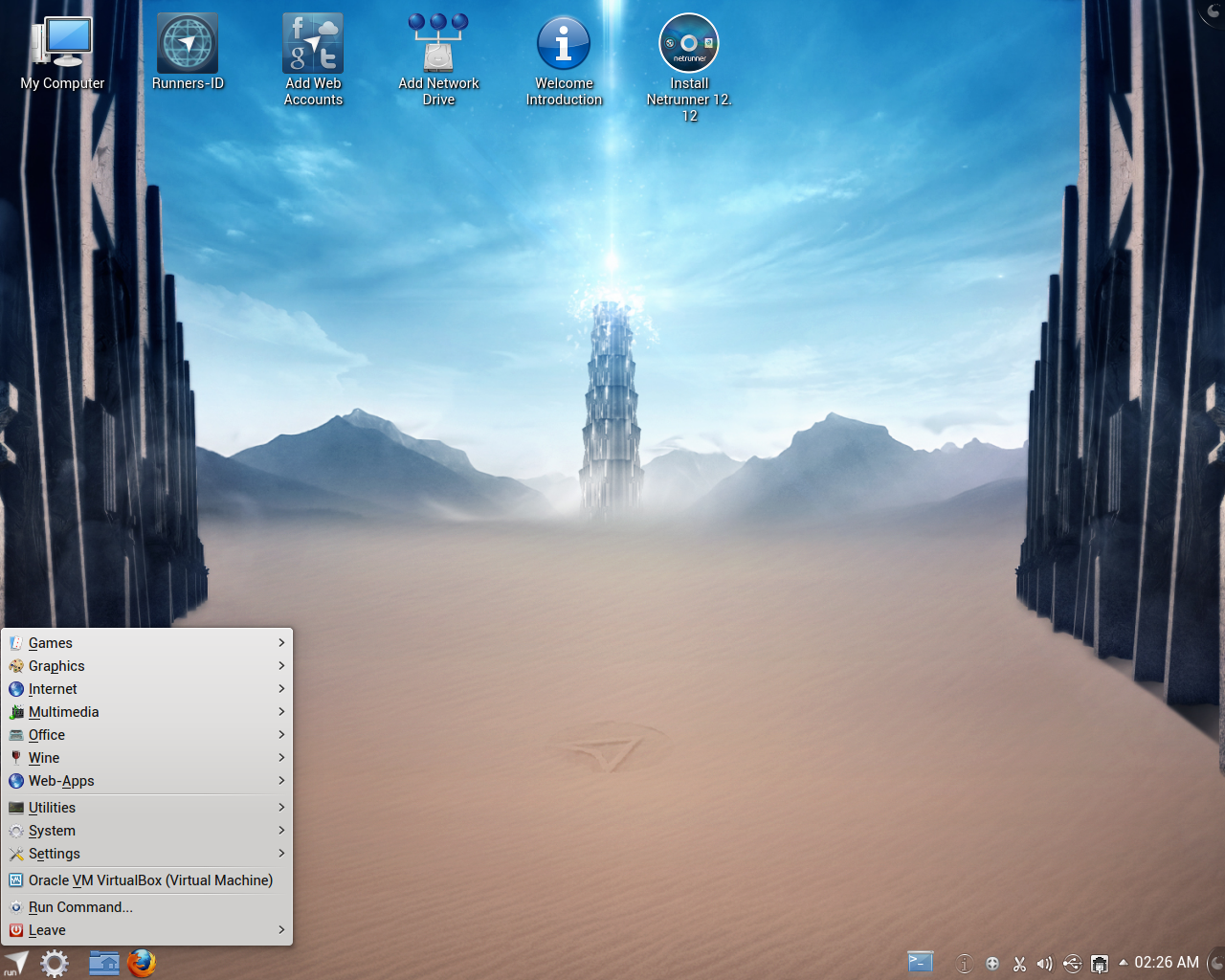Open the Office submenu
The image size is (1225, 980).
[x=147, y=735]
